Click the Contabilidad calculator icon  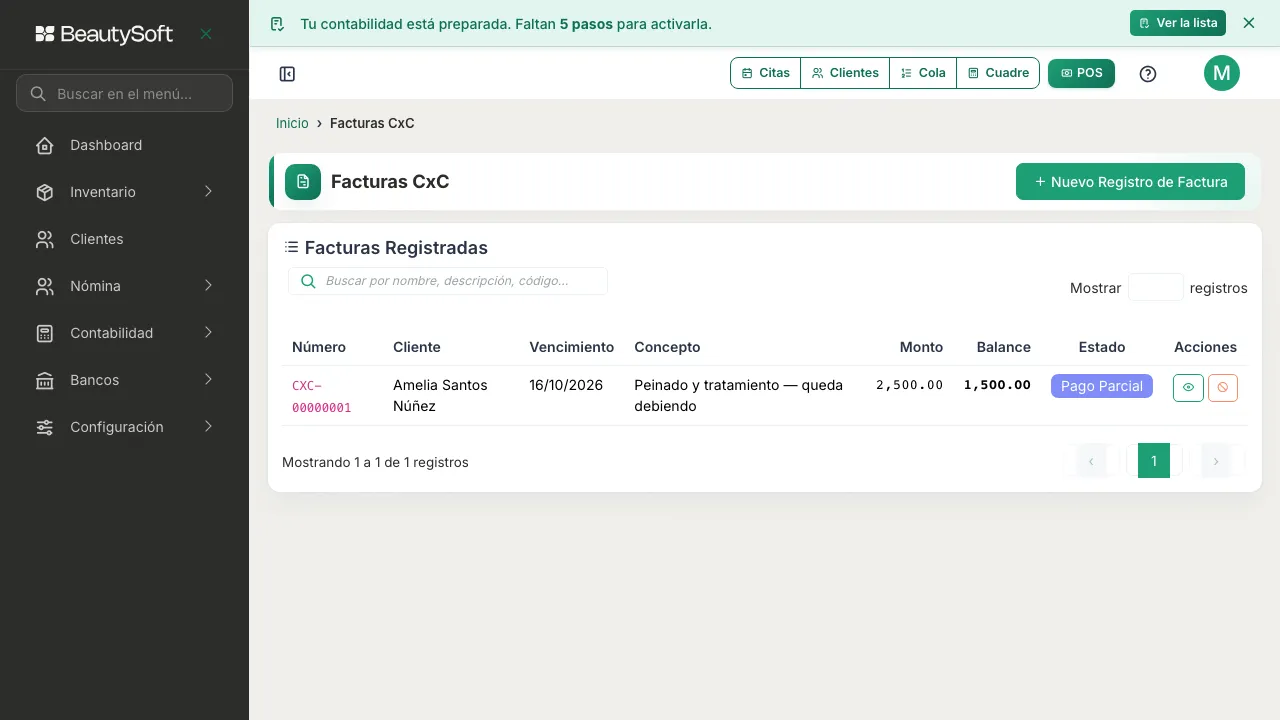point(45,333)
